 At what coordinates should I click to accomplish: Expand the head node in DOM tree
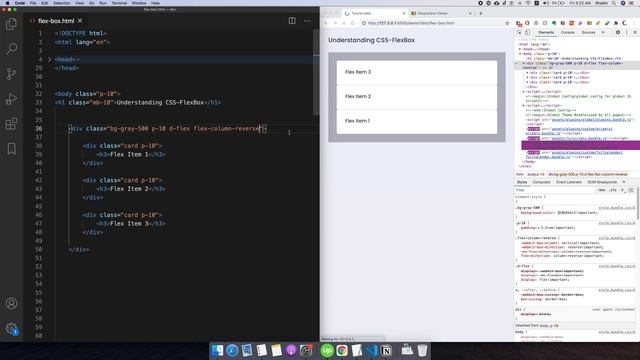[520, 49]
